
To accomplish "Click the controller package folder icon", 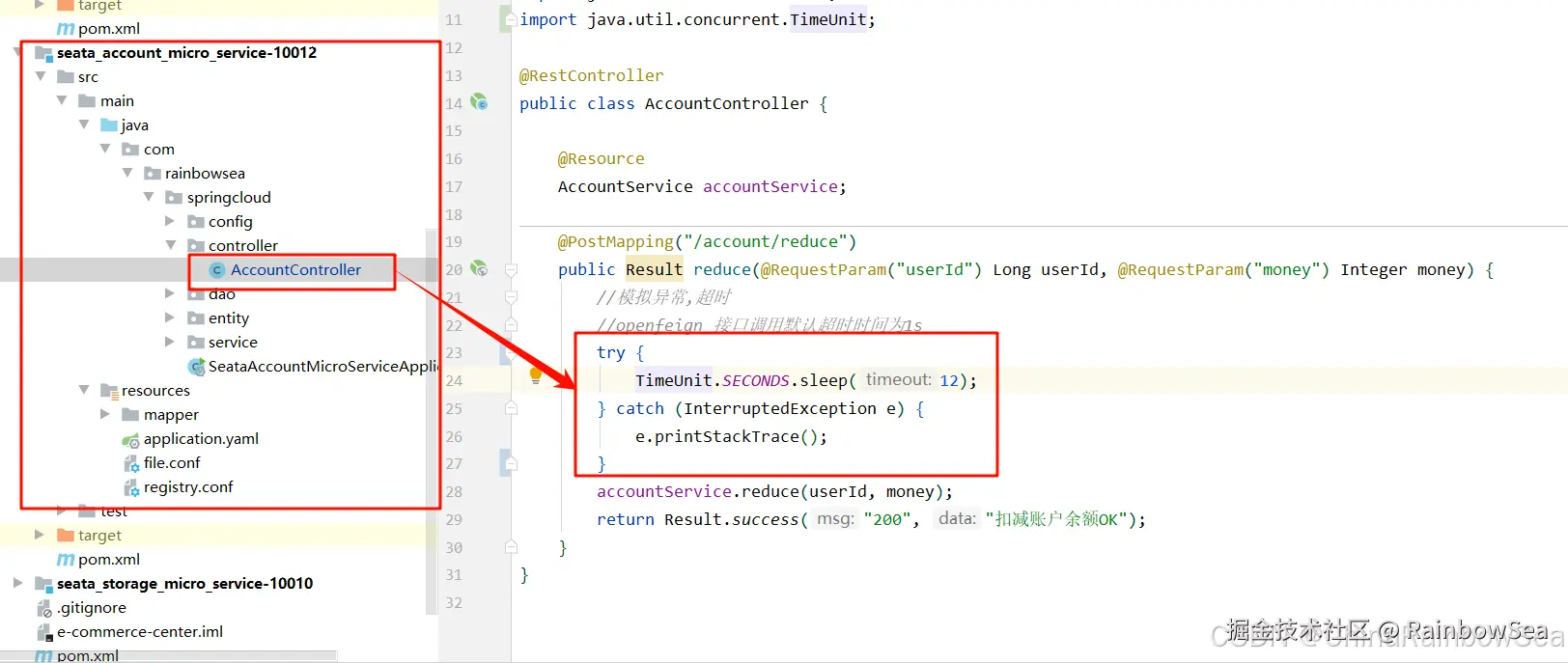I will click(x=196, y=245).
